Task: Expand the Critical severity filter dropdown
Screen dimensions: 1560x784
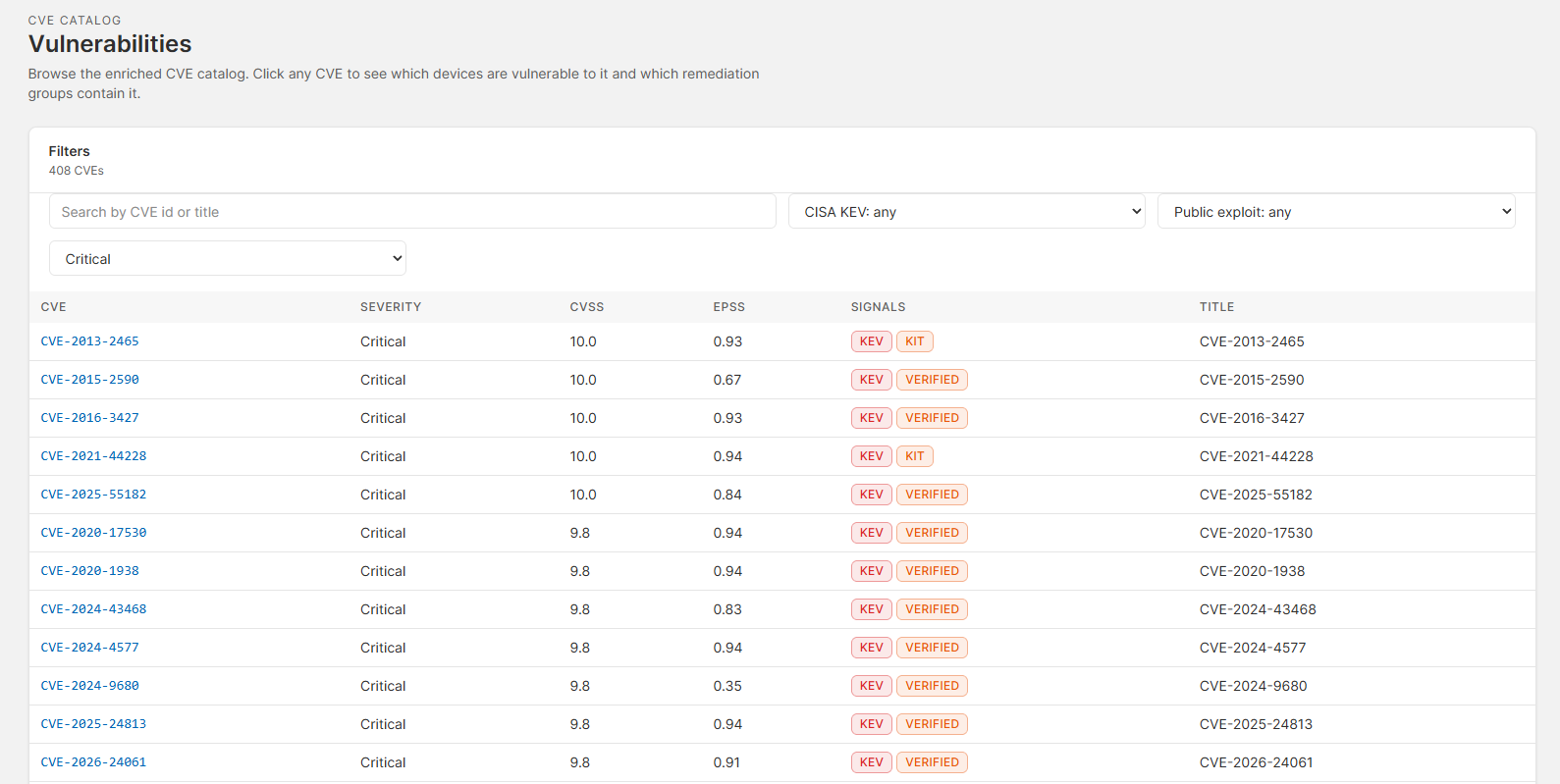Action: [x=228, y=258]
